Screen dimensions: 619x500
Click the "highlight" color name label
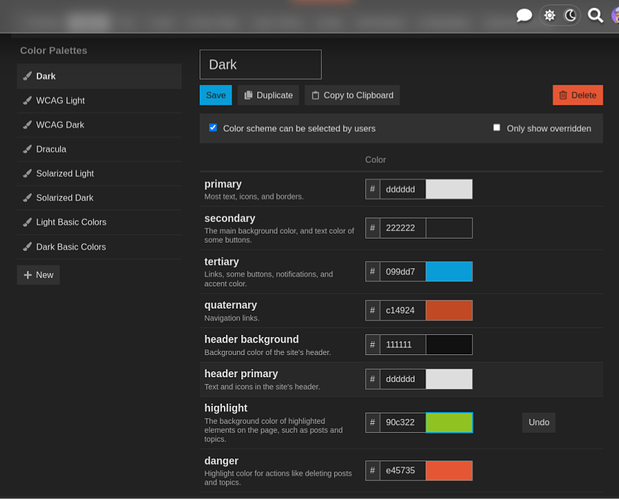pos(226,408)
